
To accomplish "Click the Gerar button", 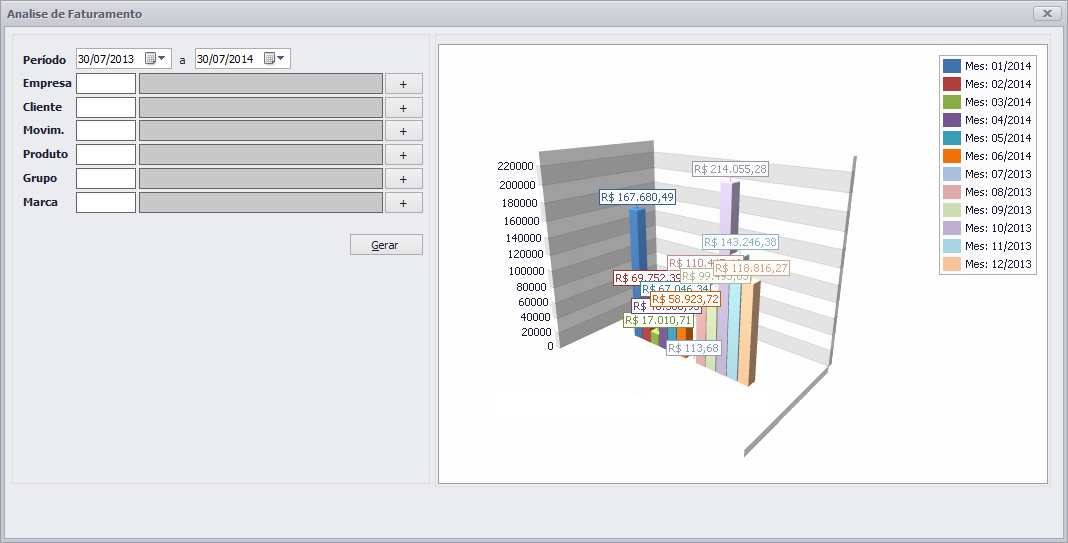I will [386, 245].
